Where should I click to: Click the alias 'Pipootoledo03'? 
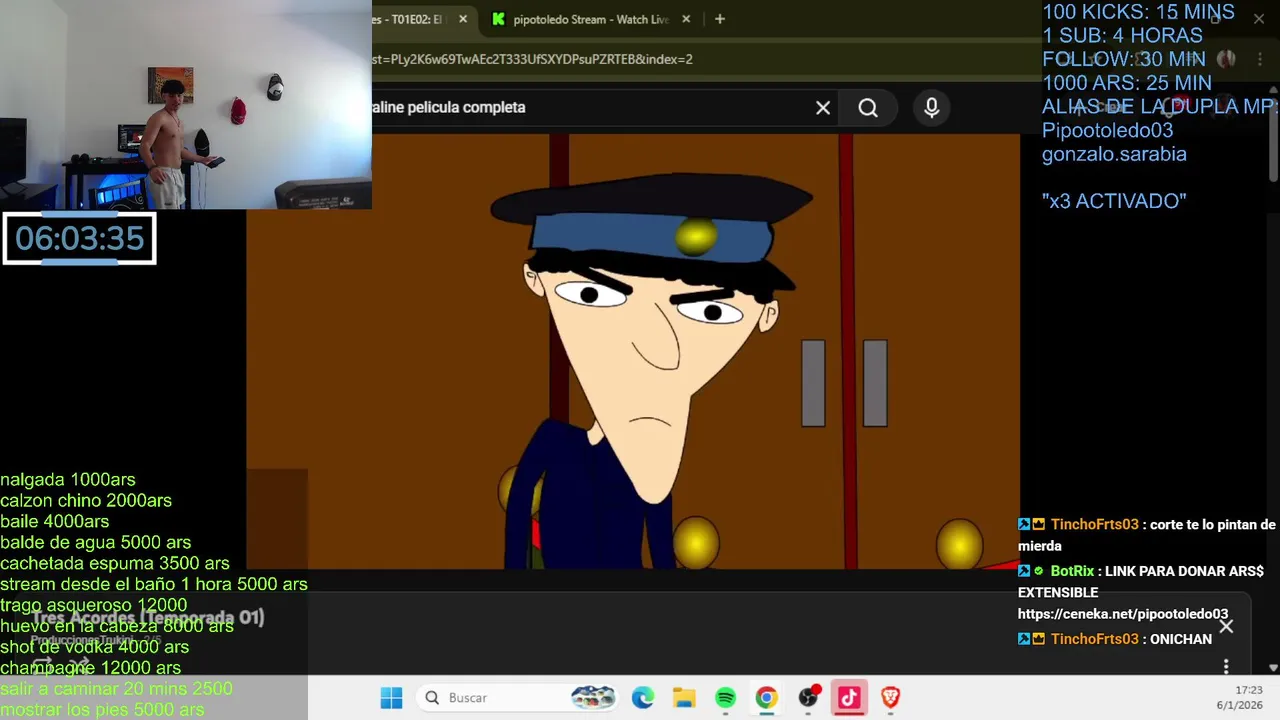1107,130
